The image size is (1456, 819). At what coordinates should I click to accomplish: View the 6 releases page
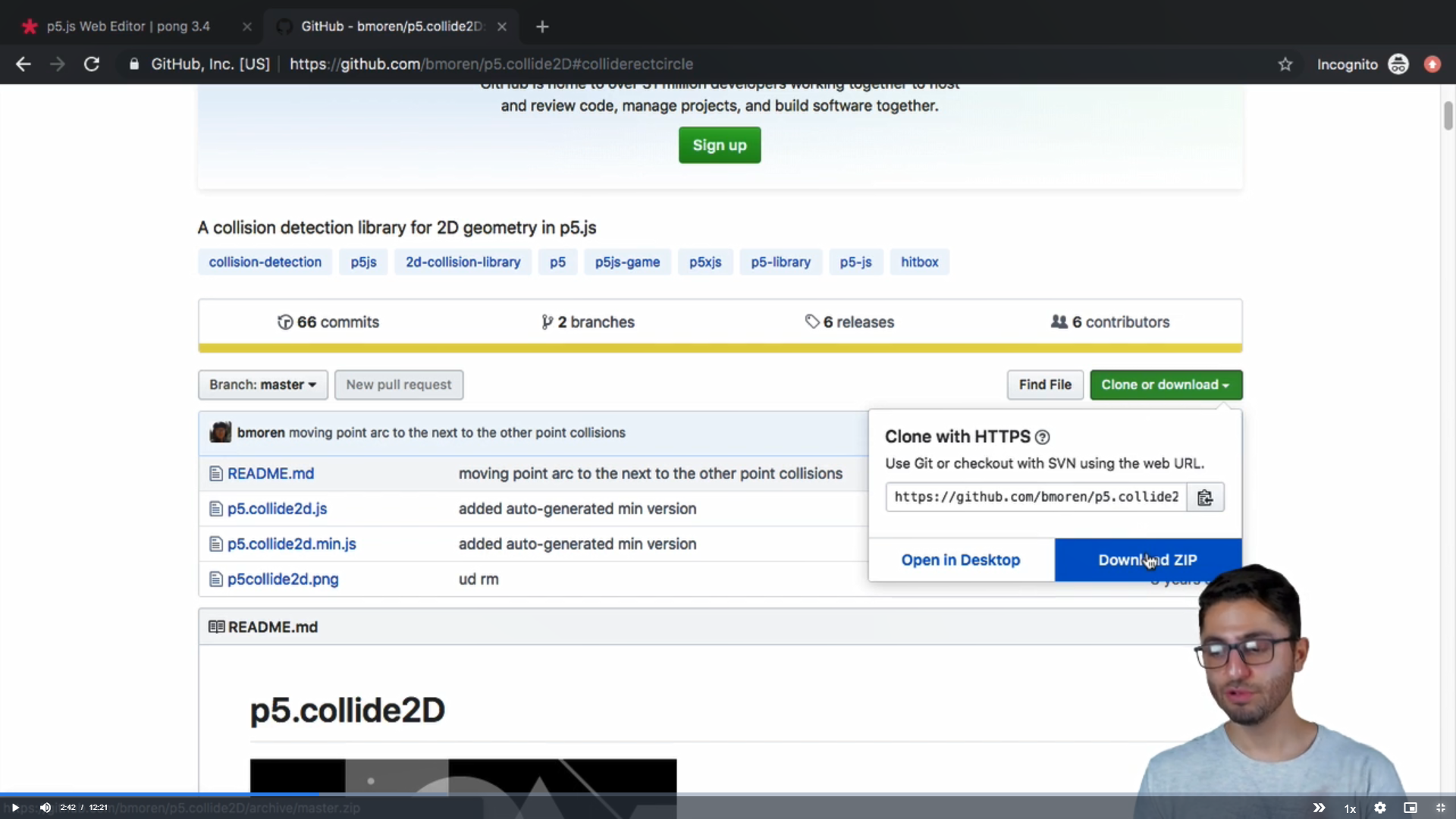(849, 322)
